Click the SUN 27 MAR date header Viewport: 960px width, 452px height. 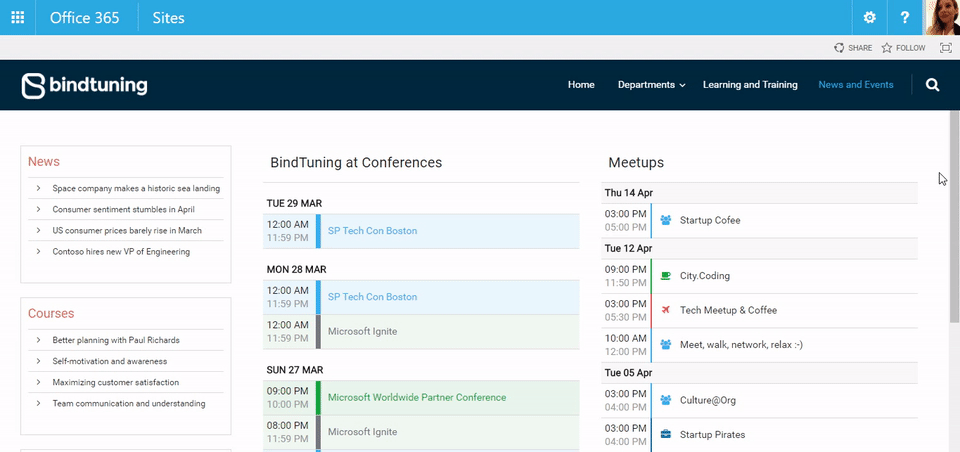tap(295, 370)
